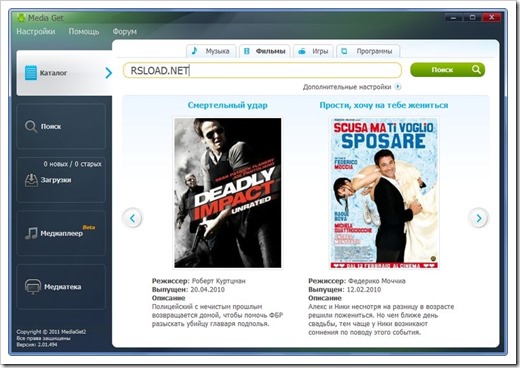Click release date 20.04.2010
Viewport: 520px width, 368px height.
[x=207, y=290]
